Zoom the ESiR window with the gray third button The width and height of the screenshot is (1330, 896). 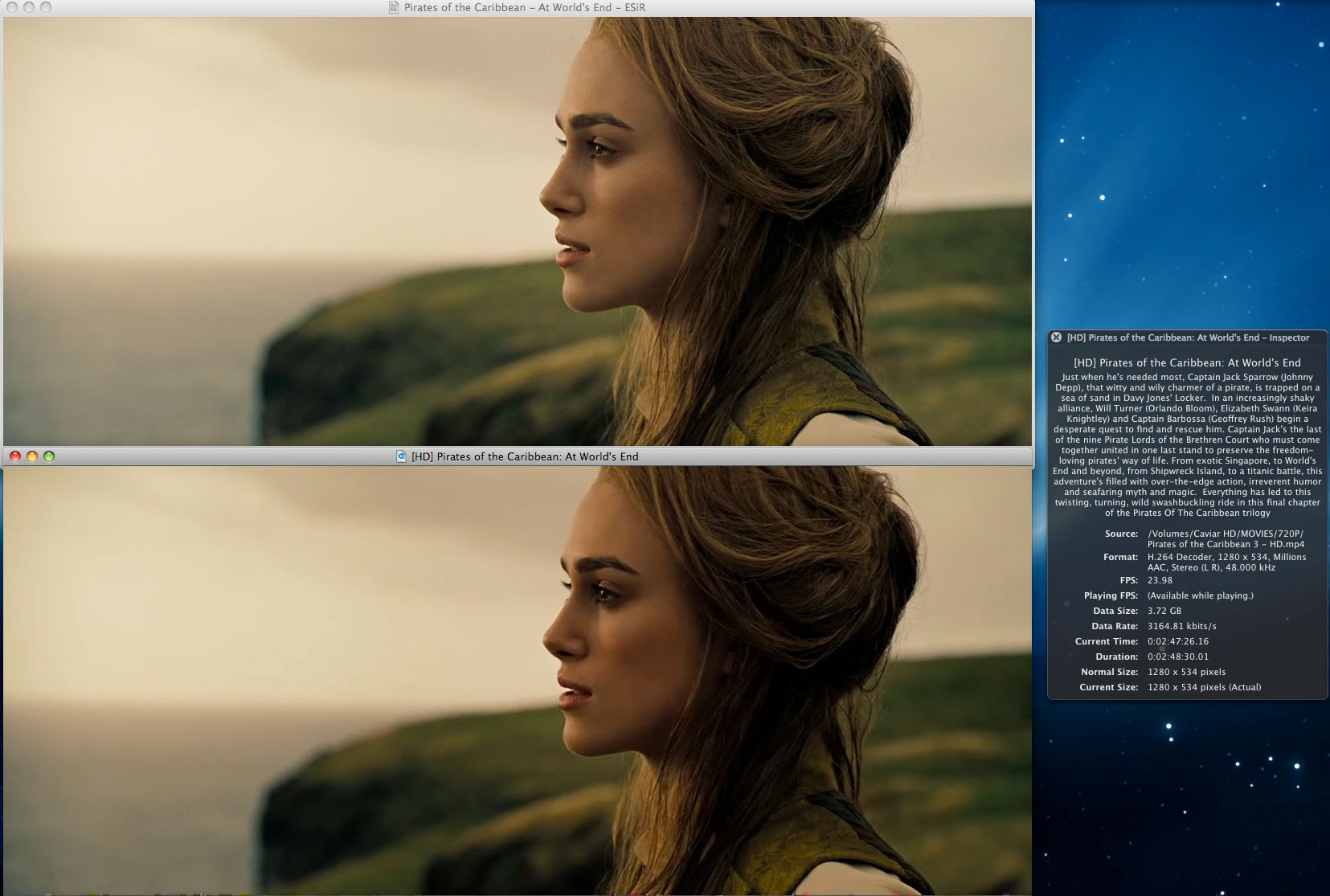(x=46, y=7)
